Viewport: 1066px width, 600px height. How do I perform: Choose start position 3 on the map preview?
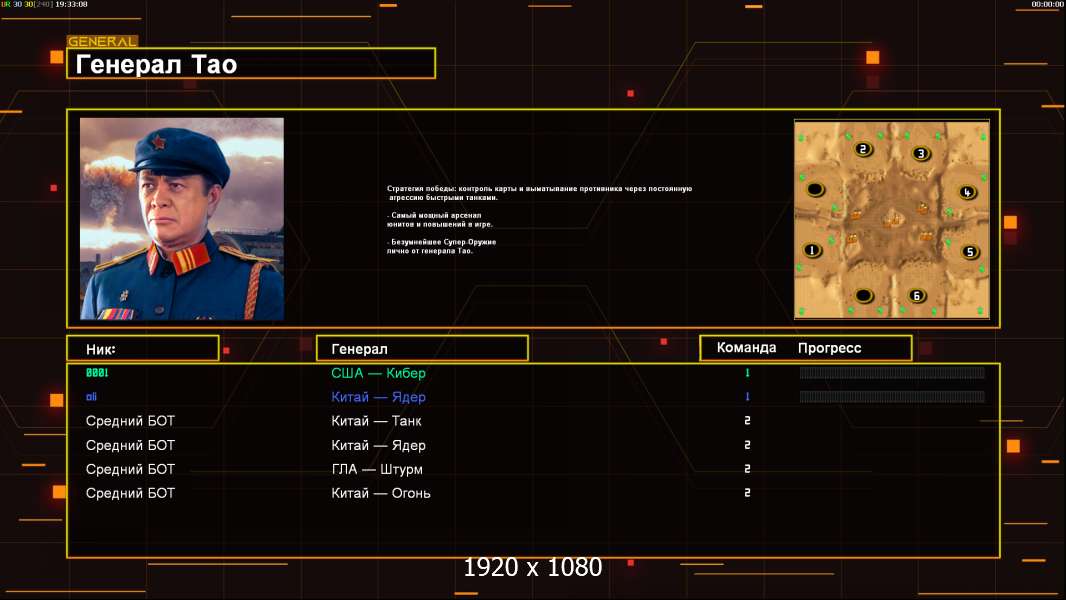[x=921, y=154]
